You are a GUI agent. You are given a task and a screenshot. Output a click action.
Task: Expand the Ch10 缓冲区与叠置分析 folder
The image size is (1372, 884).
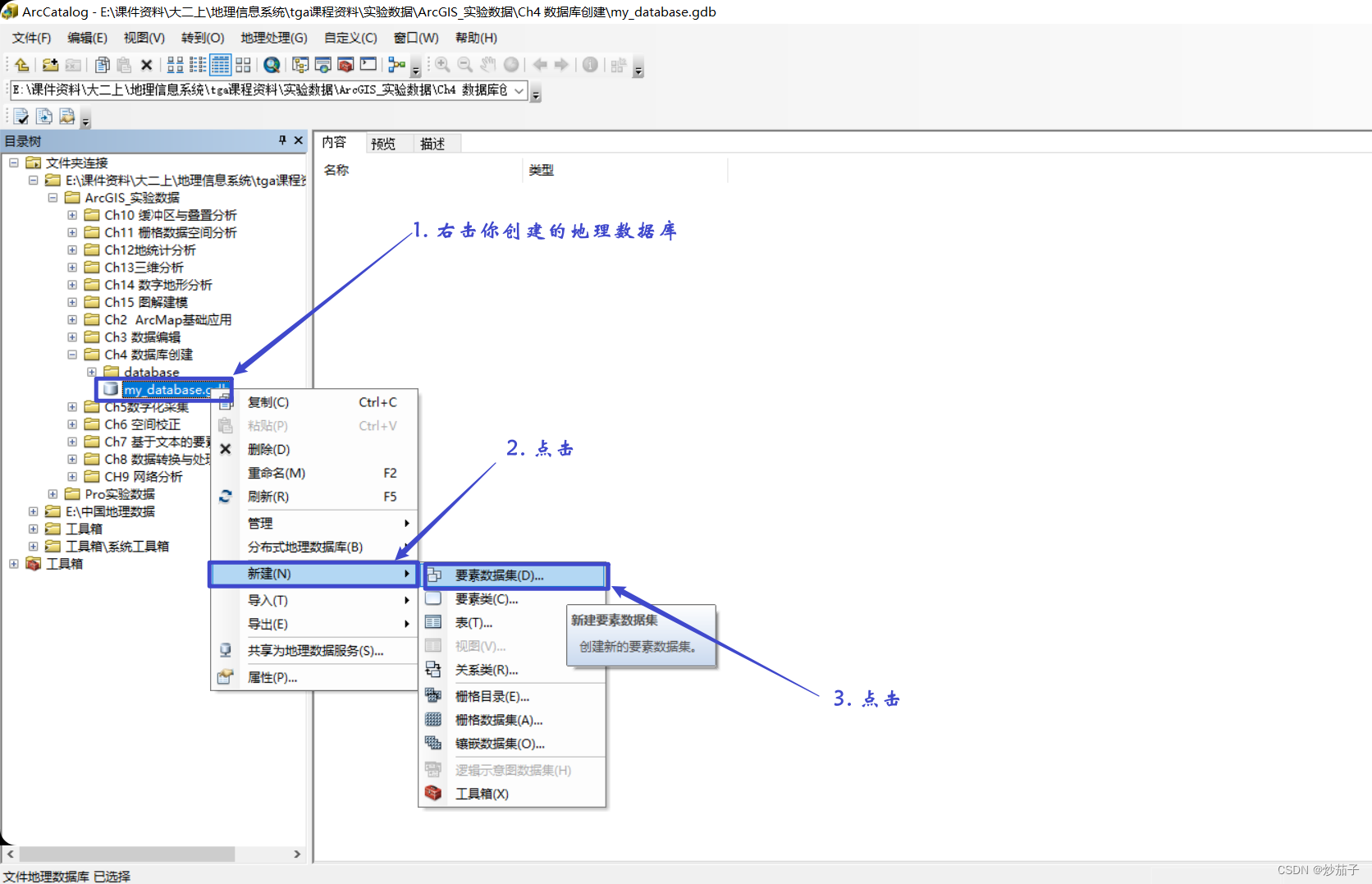(72, 215)
